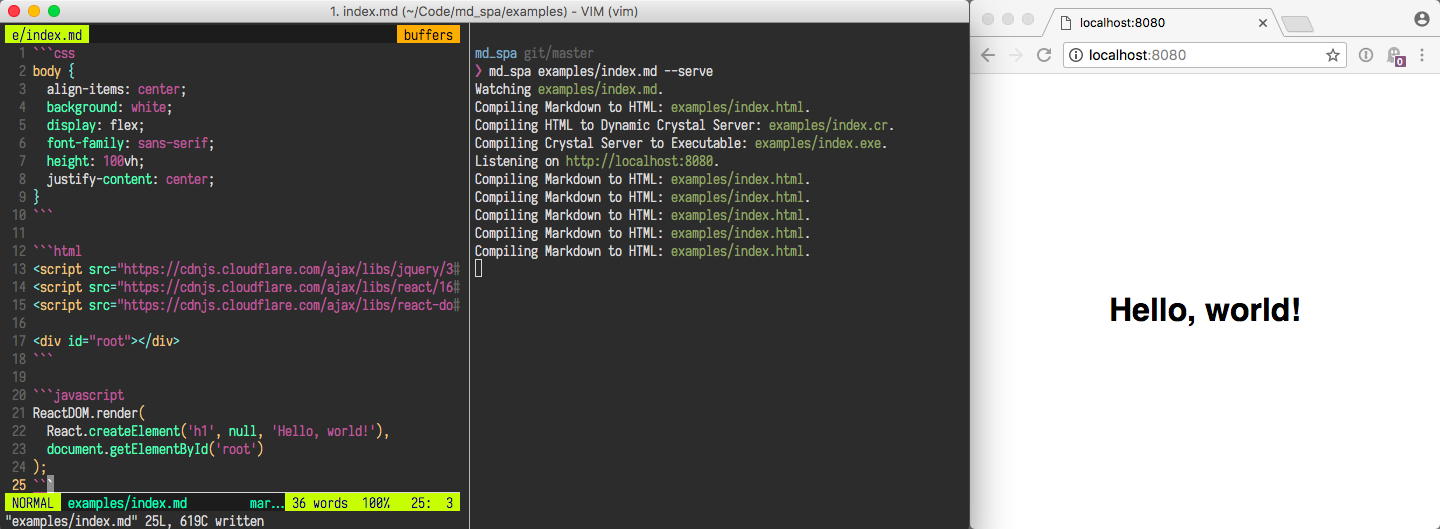
Task: Click the terminal cursor block
Action: click(x=479, y=268)
